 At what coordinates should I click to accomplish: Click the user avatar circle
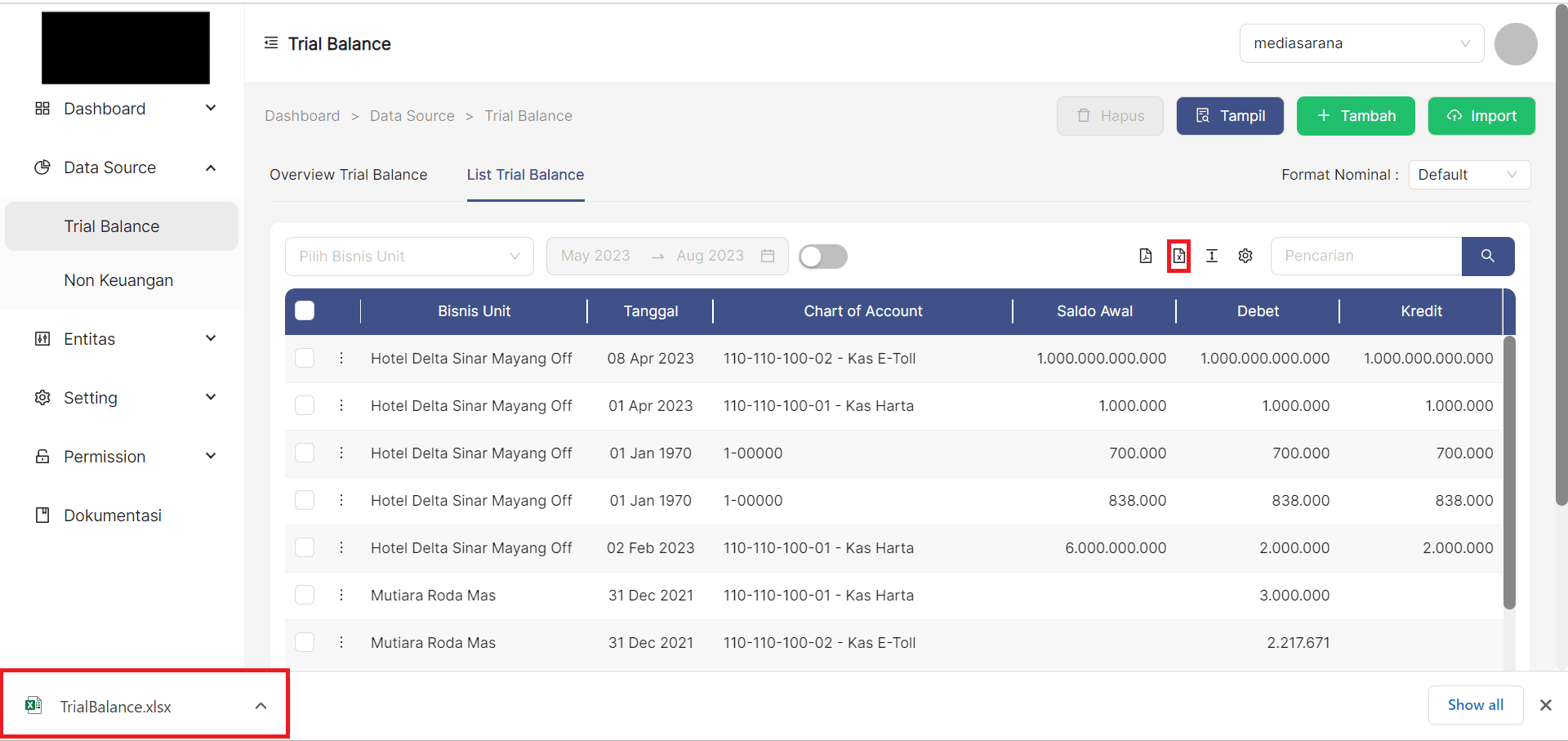click(1515, 44)
